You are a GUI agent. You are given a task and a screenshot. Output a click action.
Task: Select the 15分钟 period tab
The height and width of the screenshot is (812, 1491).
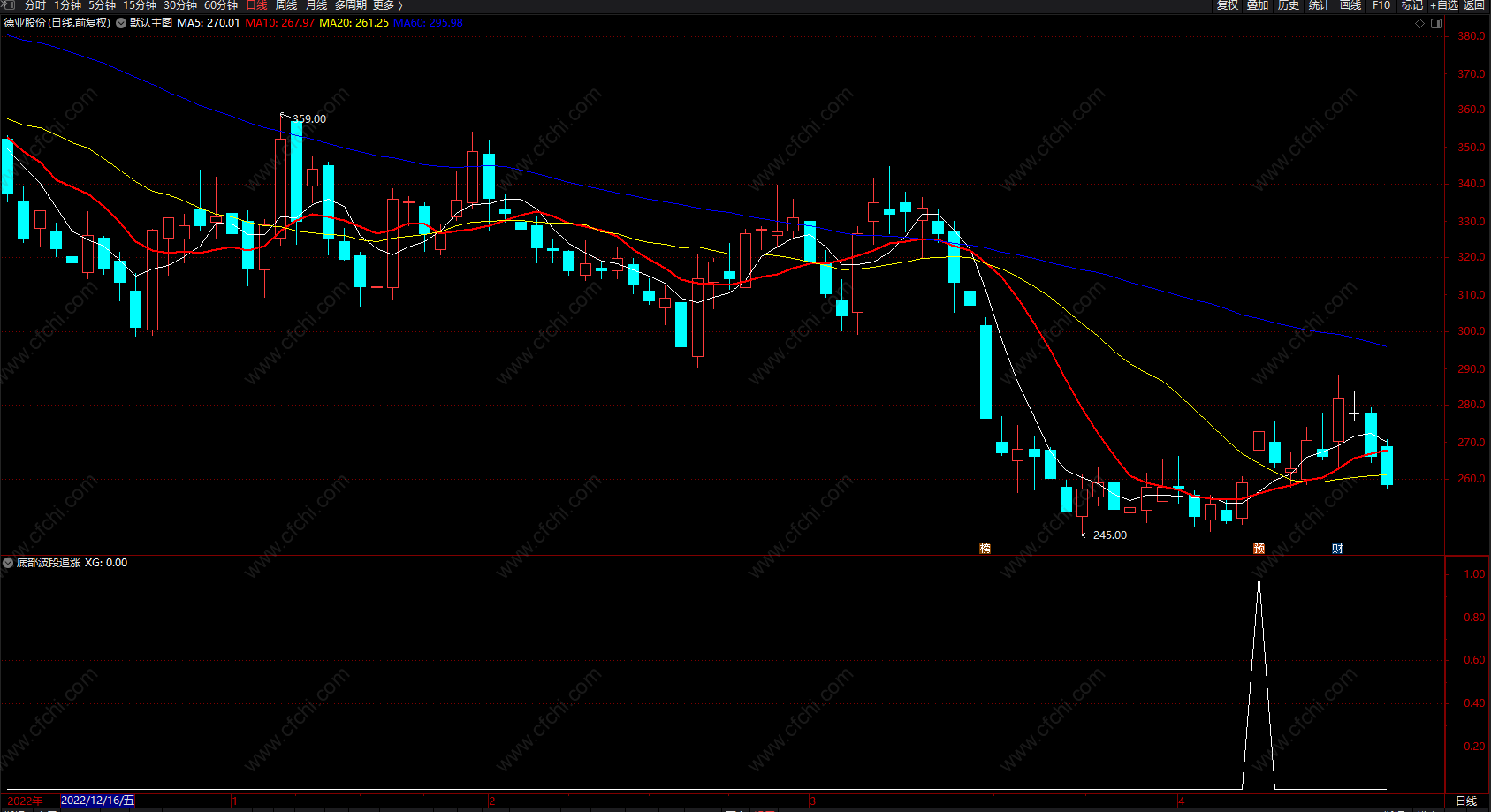140,5
